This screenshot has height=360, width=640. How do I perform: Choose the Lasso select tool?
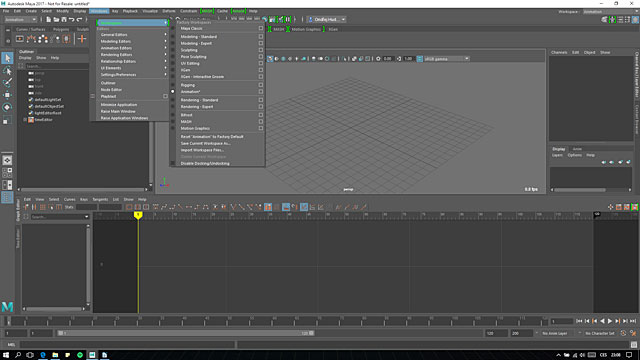click(7, 71)
